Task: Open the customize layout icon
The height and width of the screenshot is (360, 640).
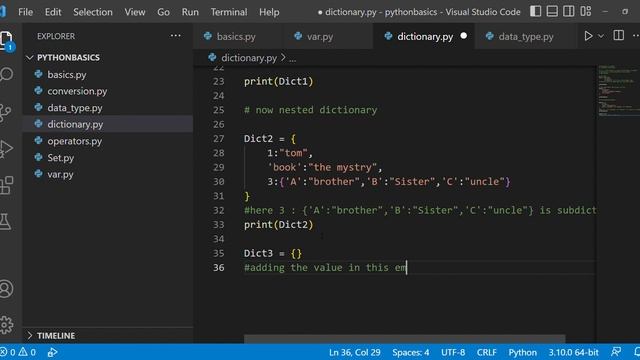Action: 586,11
